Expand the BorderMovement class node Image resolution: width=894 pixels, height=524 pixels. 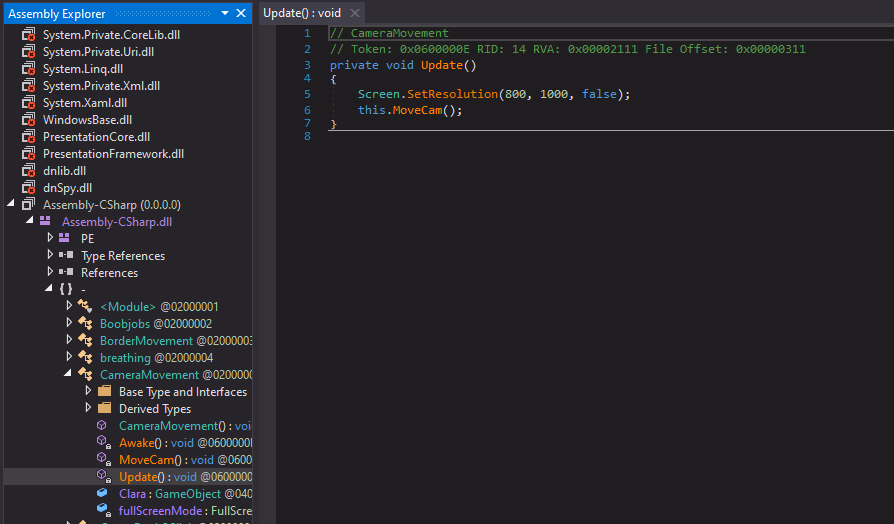click(x=69, y=340)
